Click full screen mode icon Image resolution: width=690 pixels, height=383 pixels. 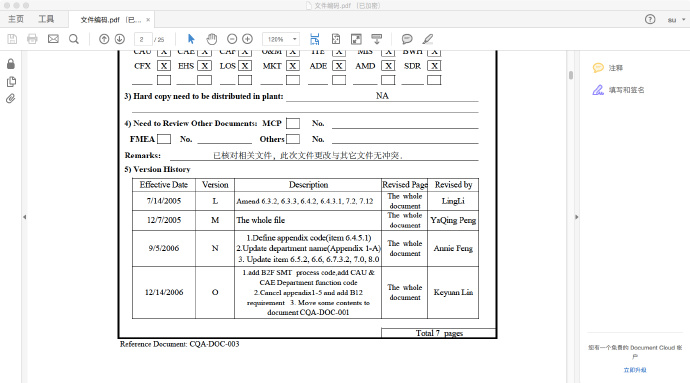click(x=356, y=39)
